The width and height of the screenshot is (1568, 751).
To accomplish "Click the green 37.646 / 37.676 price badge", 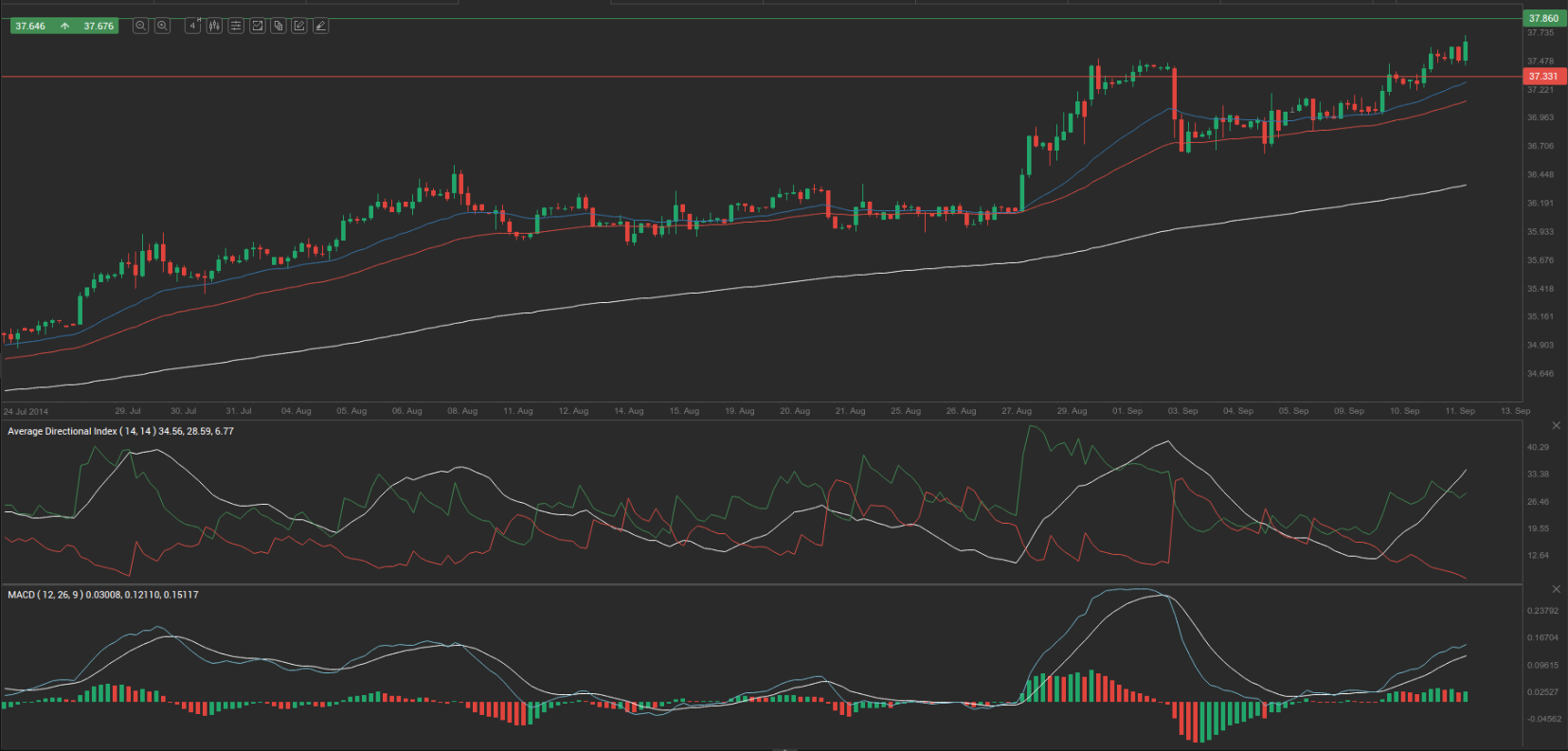I will (63, 26).
